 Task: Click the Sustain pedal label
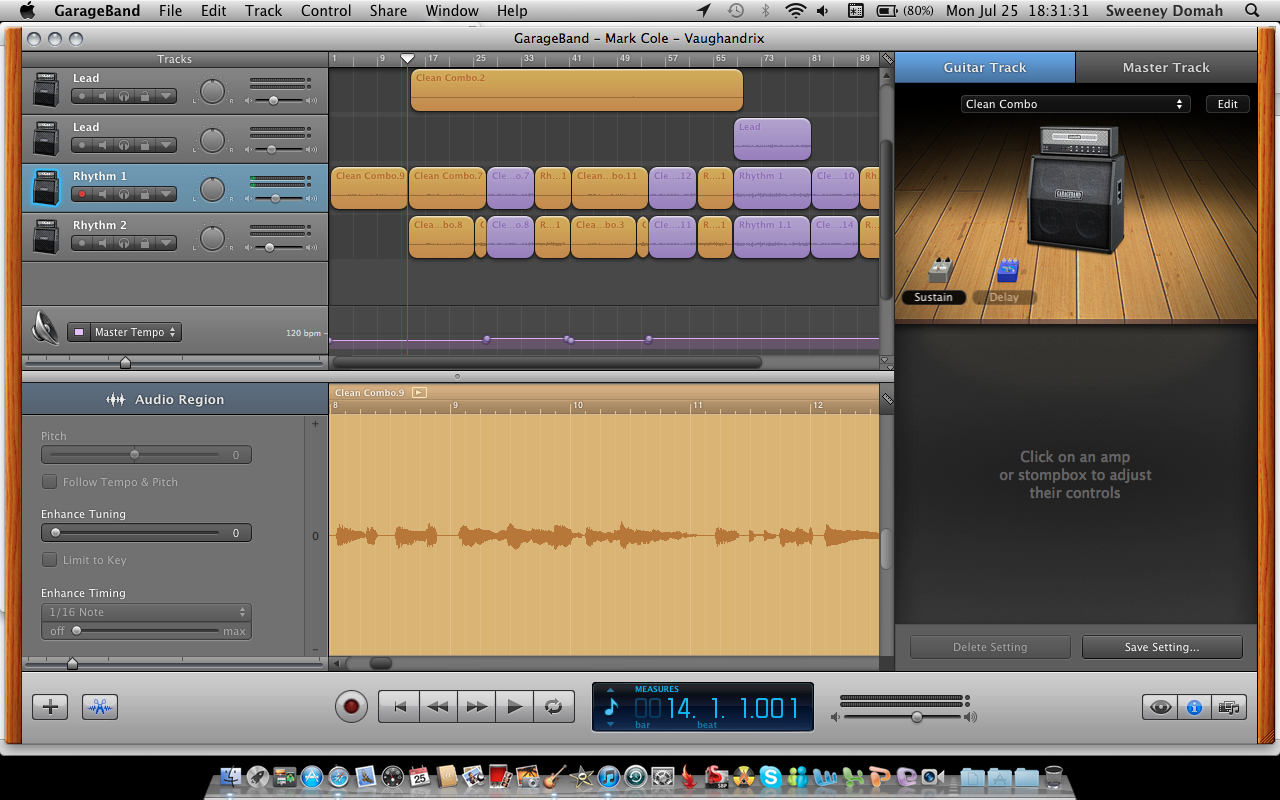point(933,297)
